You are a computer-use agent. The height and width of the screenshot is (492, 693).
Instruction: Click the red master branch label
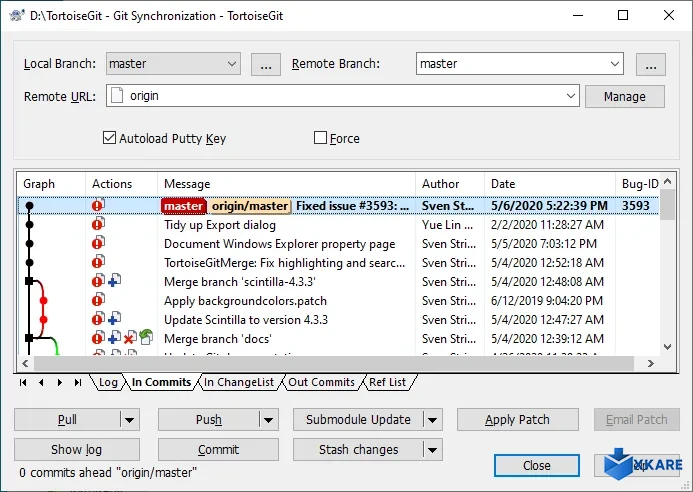tap(183, 206)
